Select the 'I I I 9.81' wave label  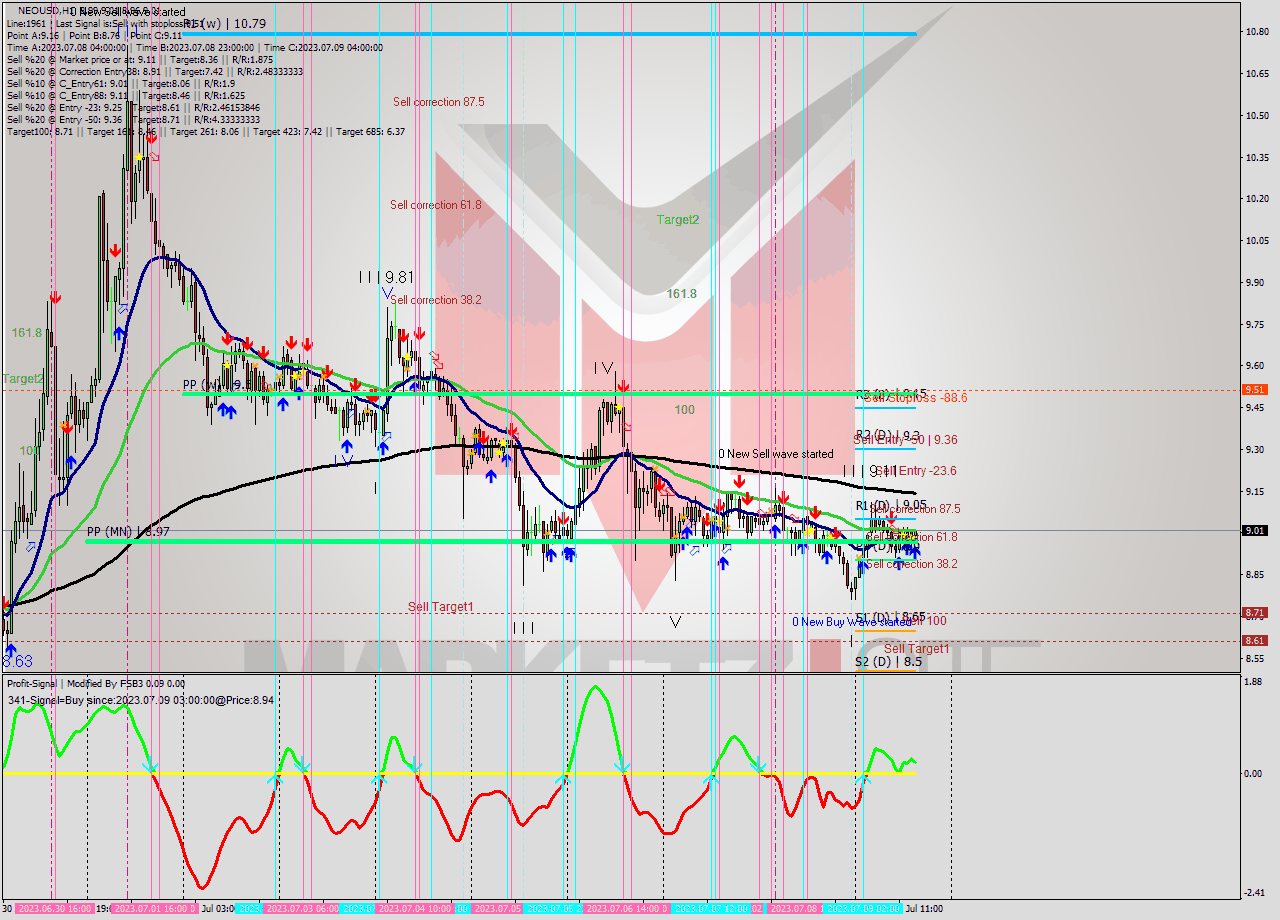pyautogui.click(x=387, y=277)
